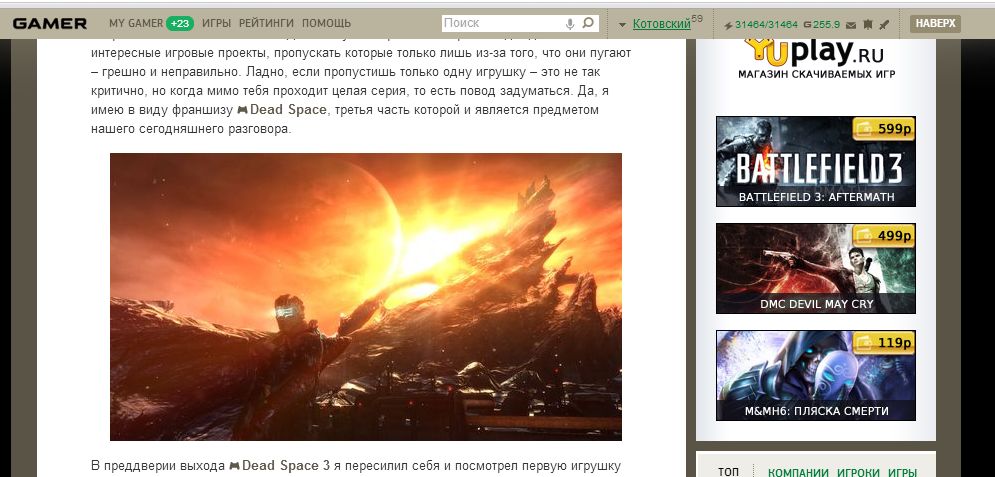This screenshot has height=477, width=995.
Task: Click the GAMER site logo
Action: point(49,23)
